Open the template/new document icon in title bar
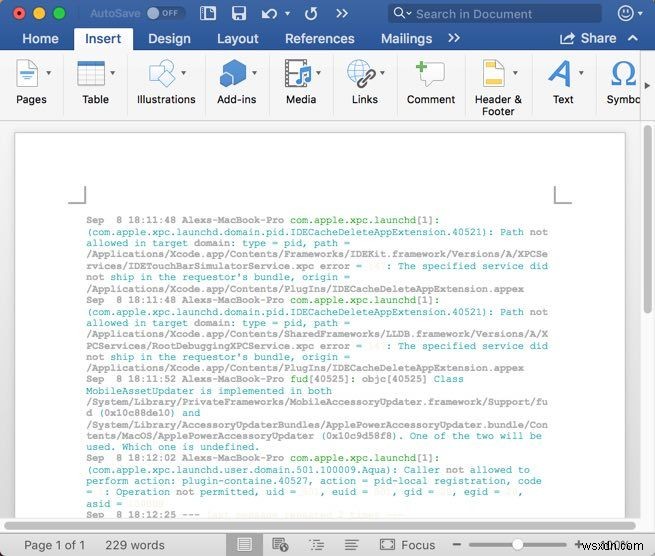The image size is (655, 556). [x=208, y=13]
